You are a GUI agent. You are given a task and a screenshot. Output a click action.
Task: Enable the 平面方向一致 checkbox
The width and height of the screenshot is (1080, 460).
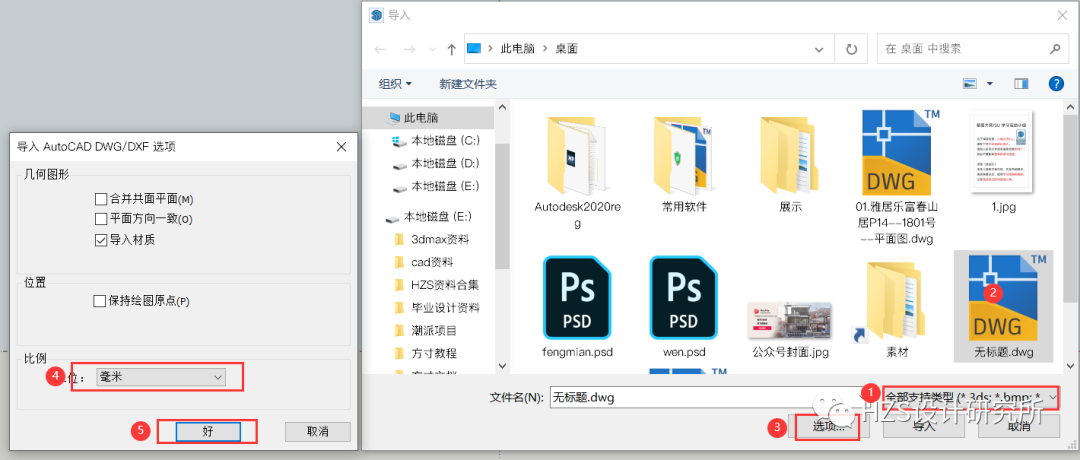101,220
